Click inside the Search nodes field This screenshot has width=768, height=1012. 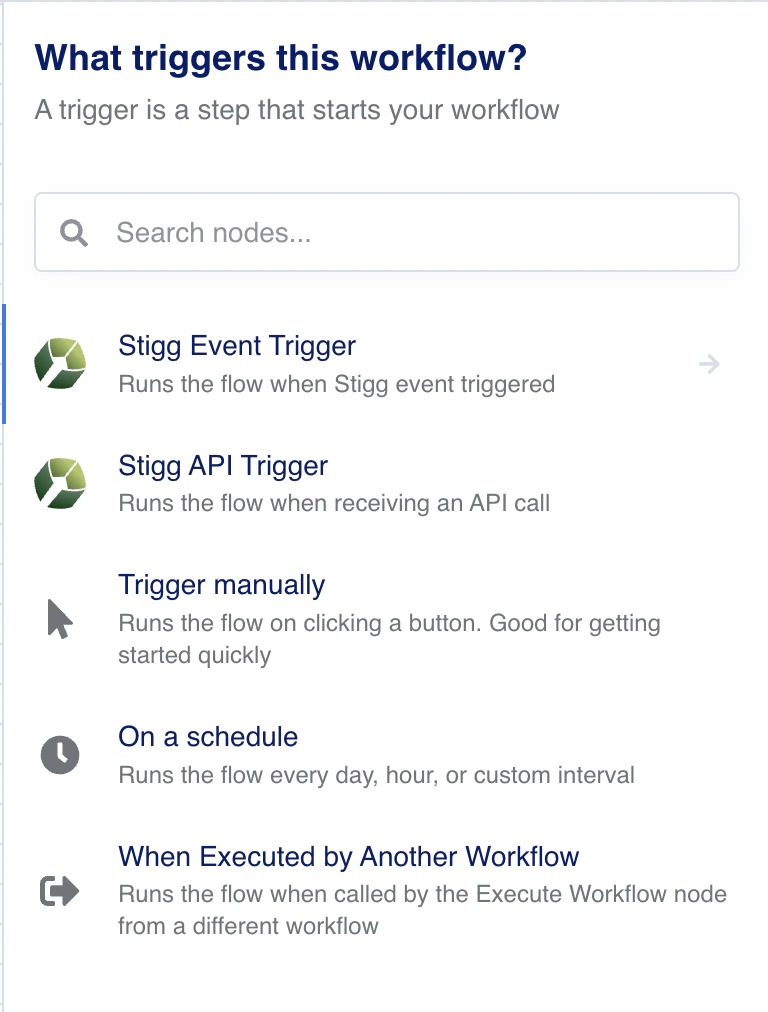300,232
